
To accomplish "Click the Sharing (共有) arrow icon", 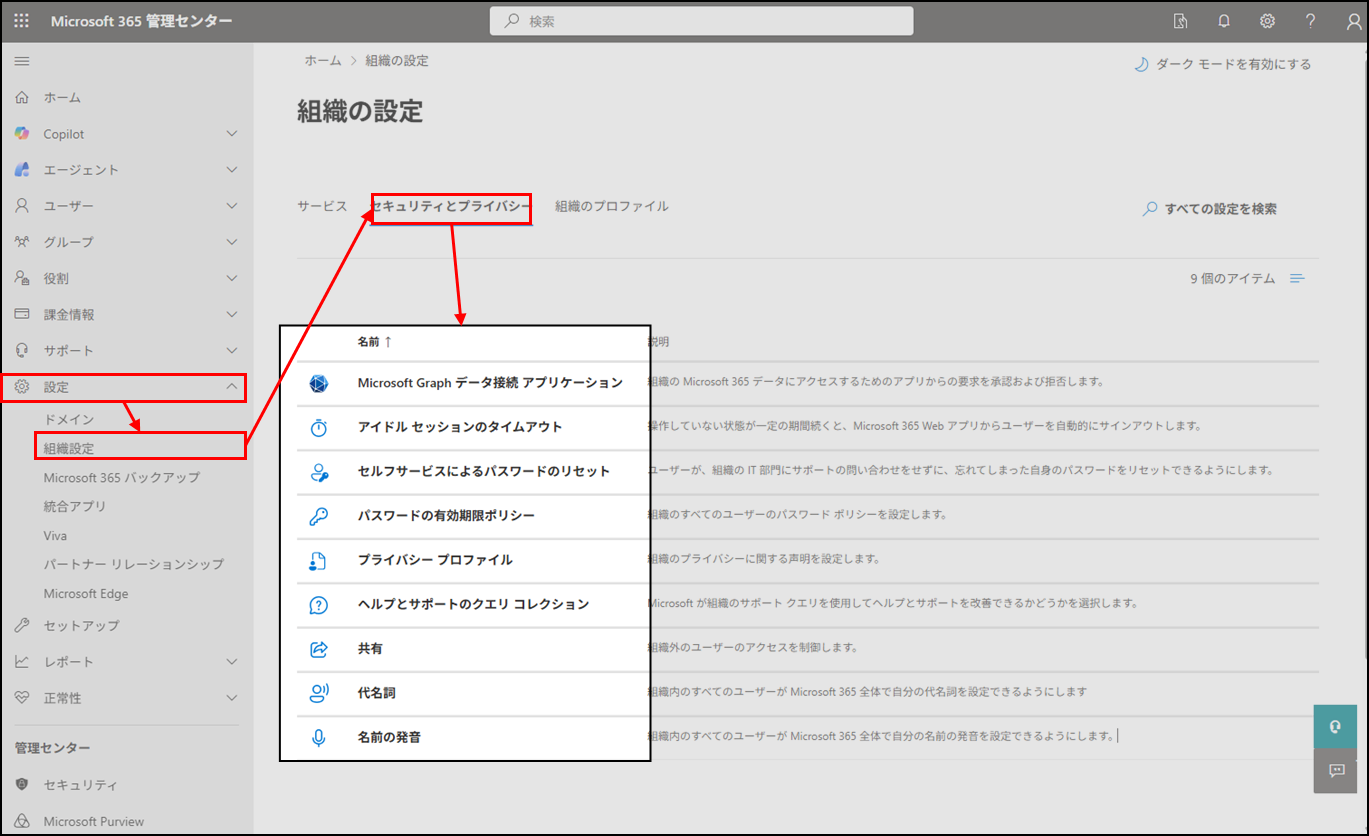I will [319, 649].
